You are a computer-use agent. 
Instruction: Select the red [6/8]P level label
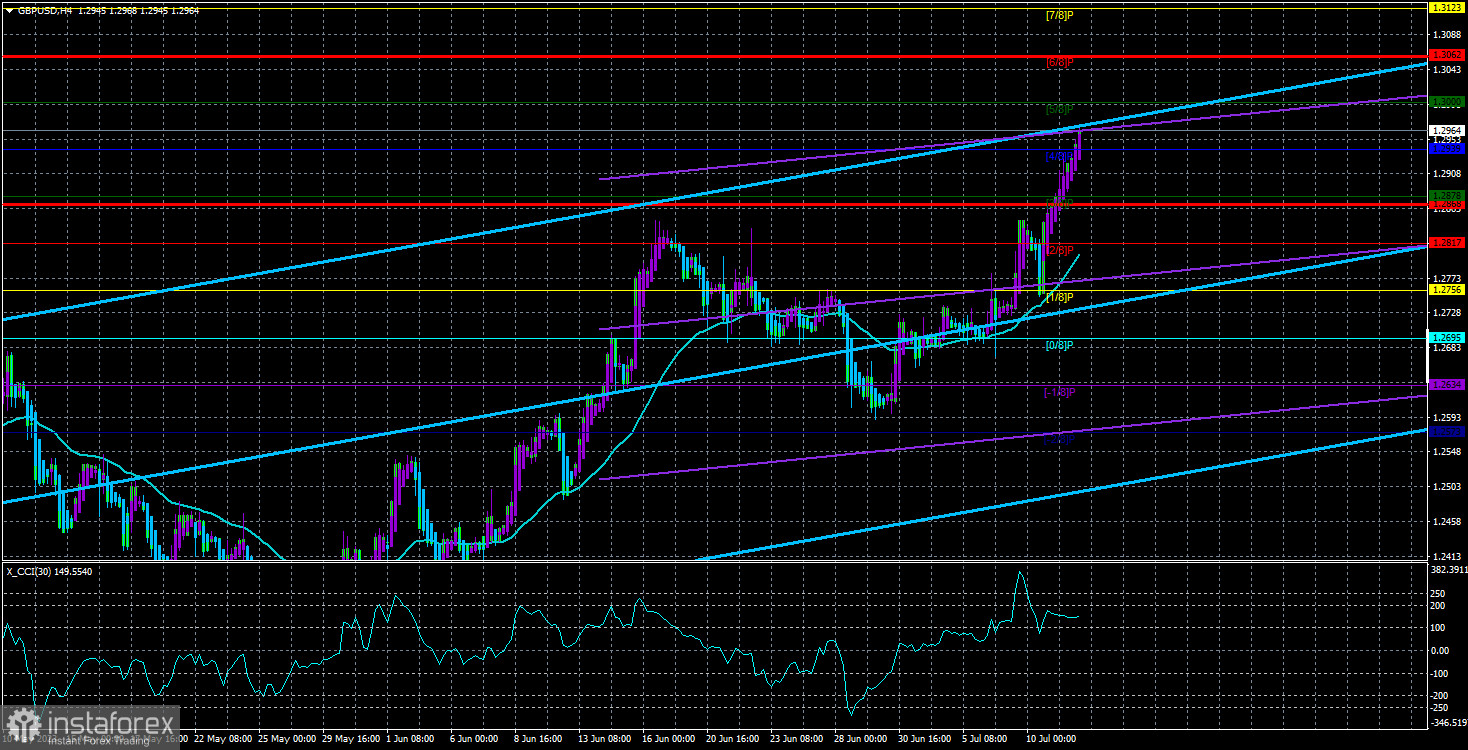click(x=1059, y=62)
